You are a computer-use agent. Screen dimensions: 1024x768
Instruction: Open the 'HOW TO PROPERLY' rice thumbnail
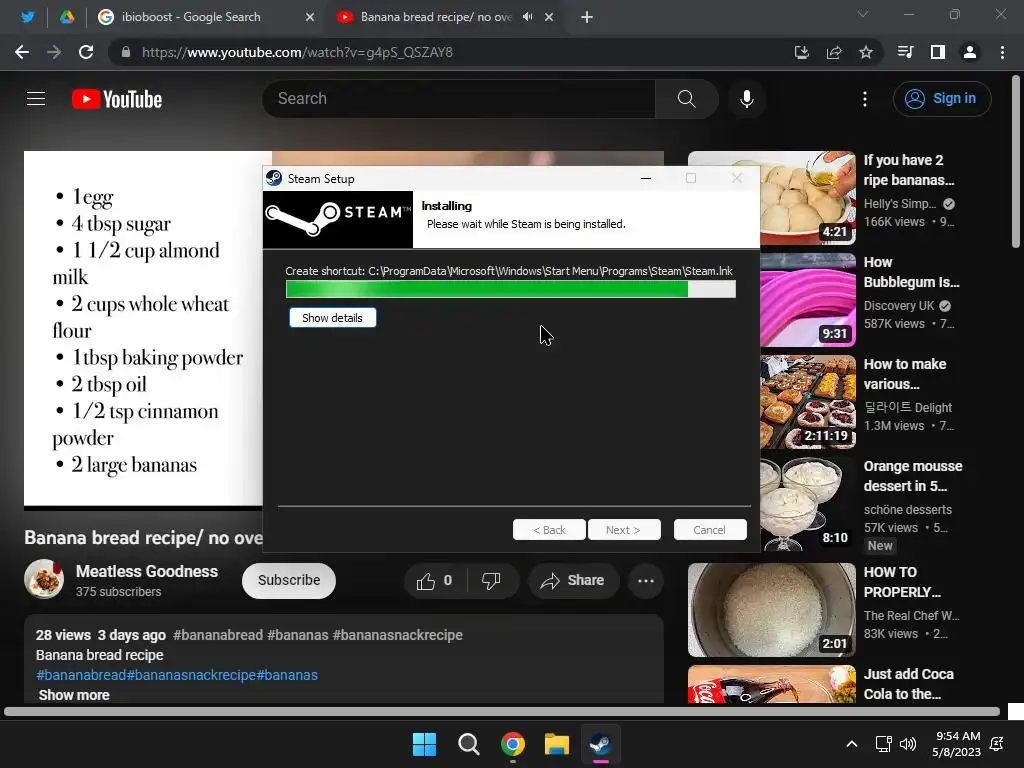[771, 610]
